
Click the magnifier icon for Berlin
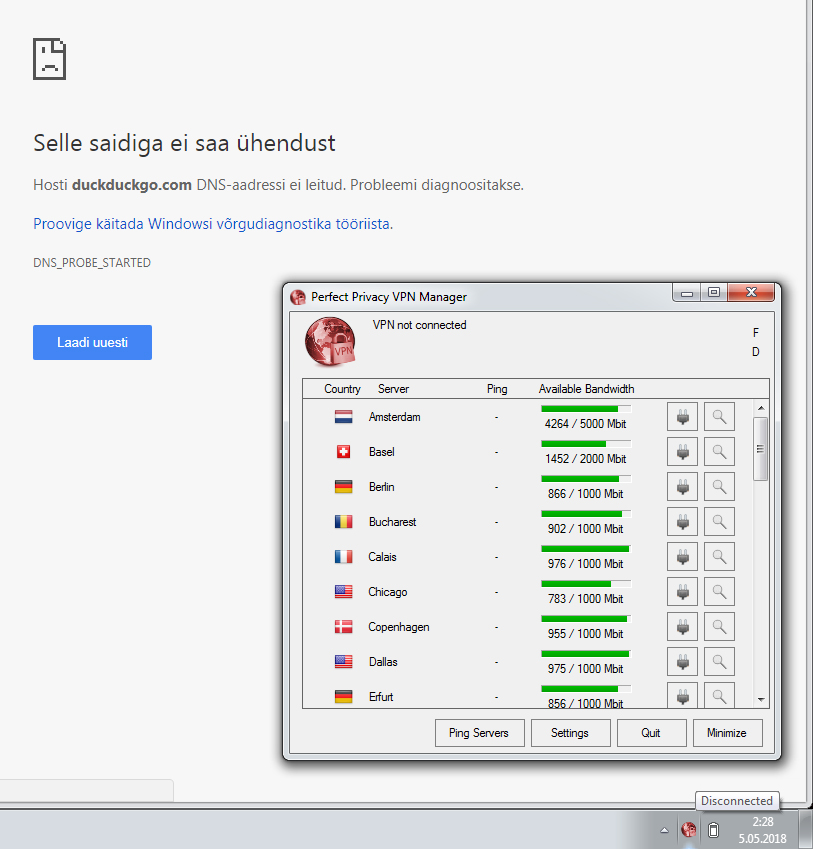coord(719,487)
